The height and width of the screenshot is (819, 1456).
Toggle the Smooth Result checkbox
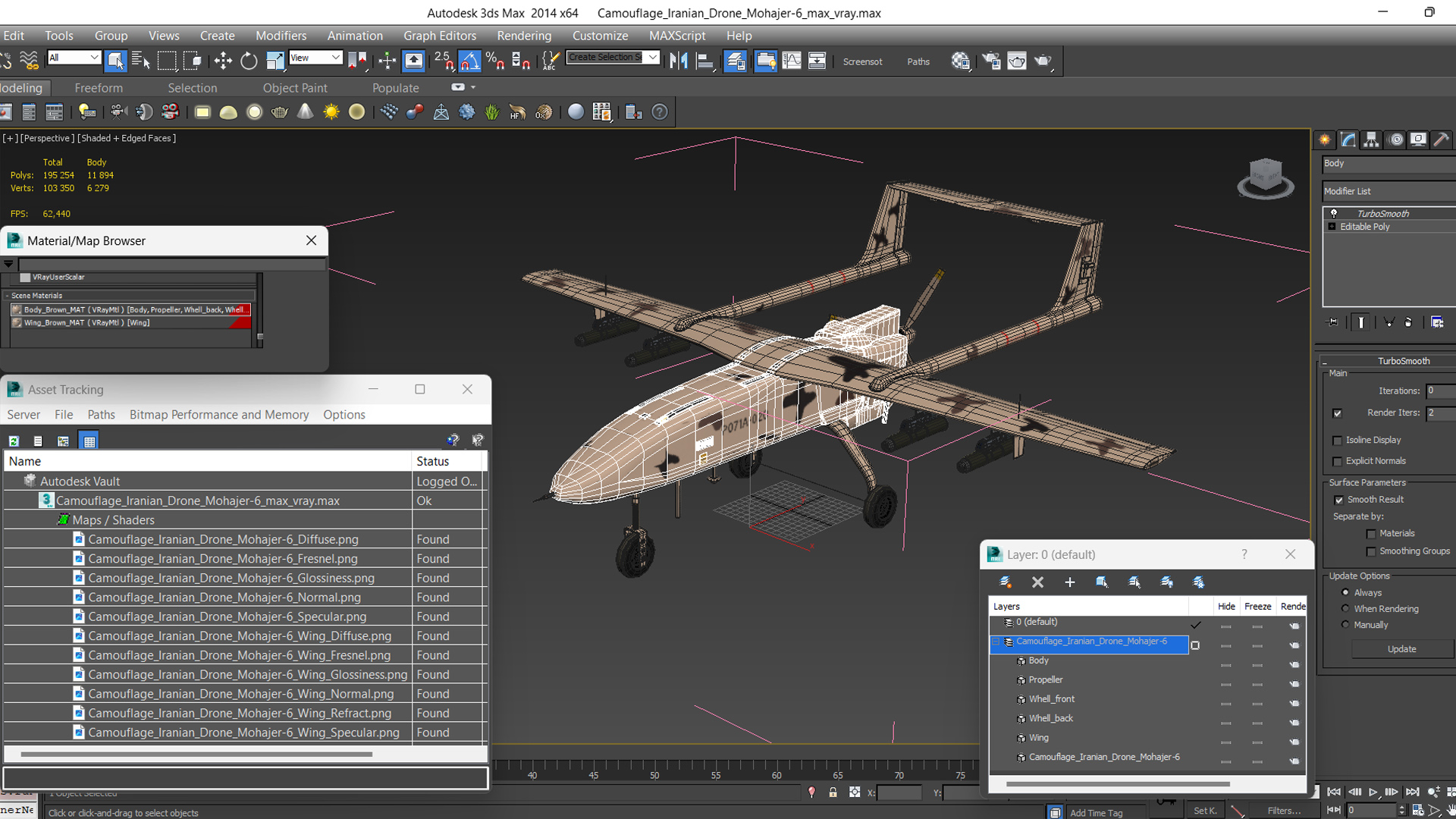pyautogui.click(x=1338, y=500)
